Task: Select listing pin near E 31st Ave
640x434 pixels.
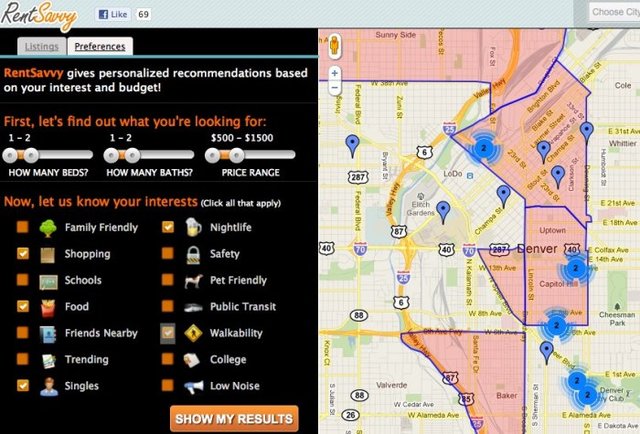Action: pyautogui.click(x=587, y=133)
